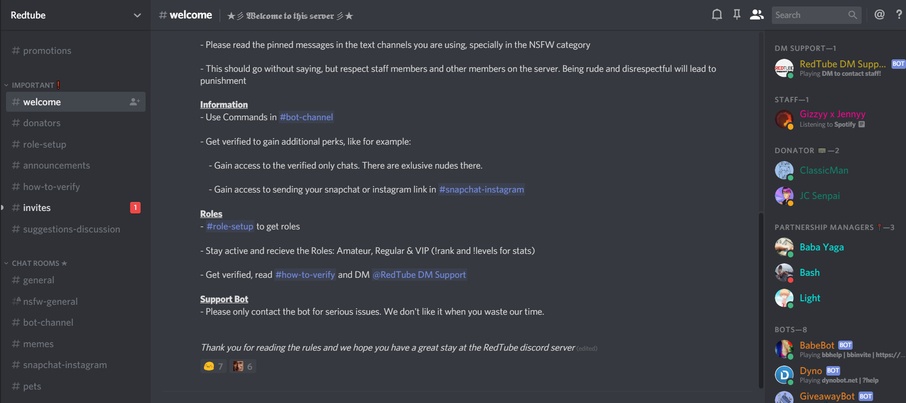The width and height of the screenshot is (906, 403).
Task: Click the search magnifier icon
Action: pos(852,15)
